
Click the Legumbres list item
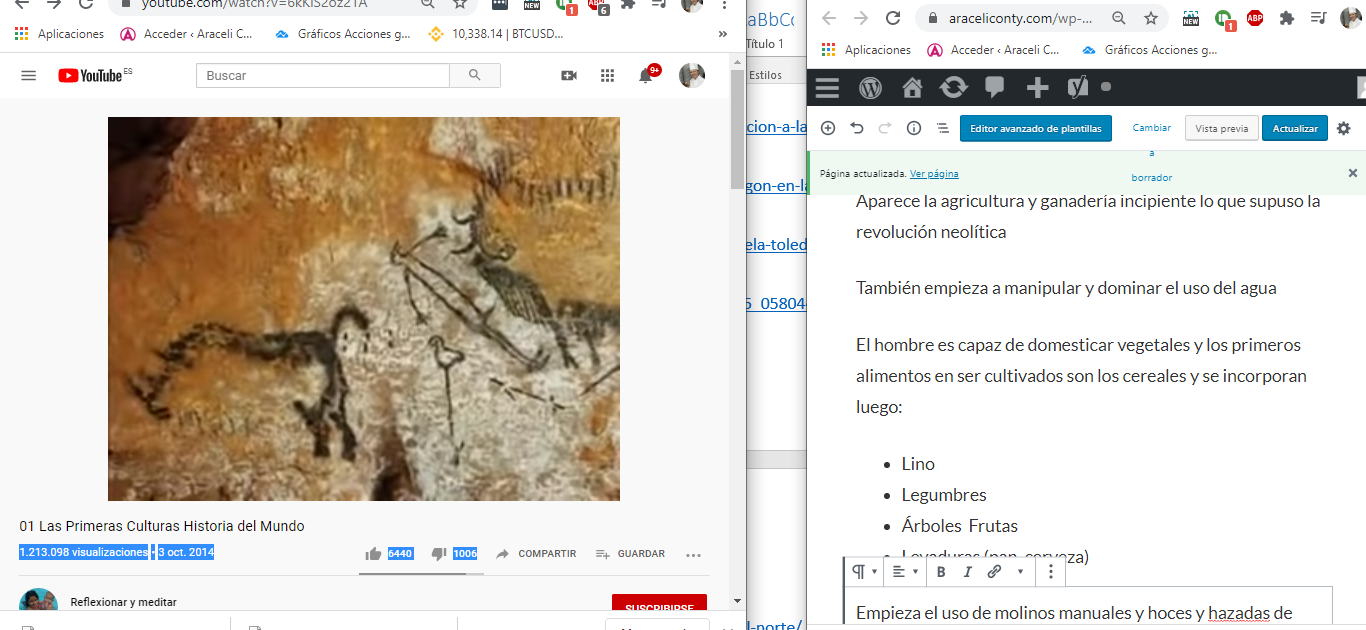[944, 495]
